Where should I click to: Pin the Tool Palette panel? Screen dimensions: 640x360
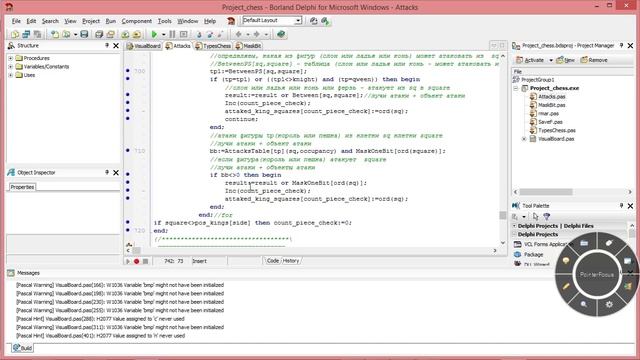pos(621,206)
